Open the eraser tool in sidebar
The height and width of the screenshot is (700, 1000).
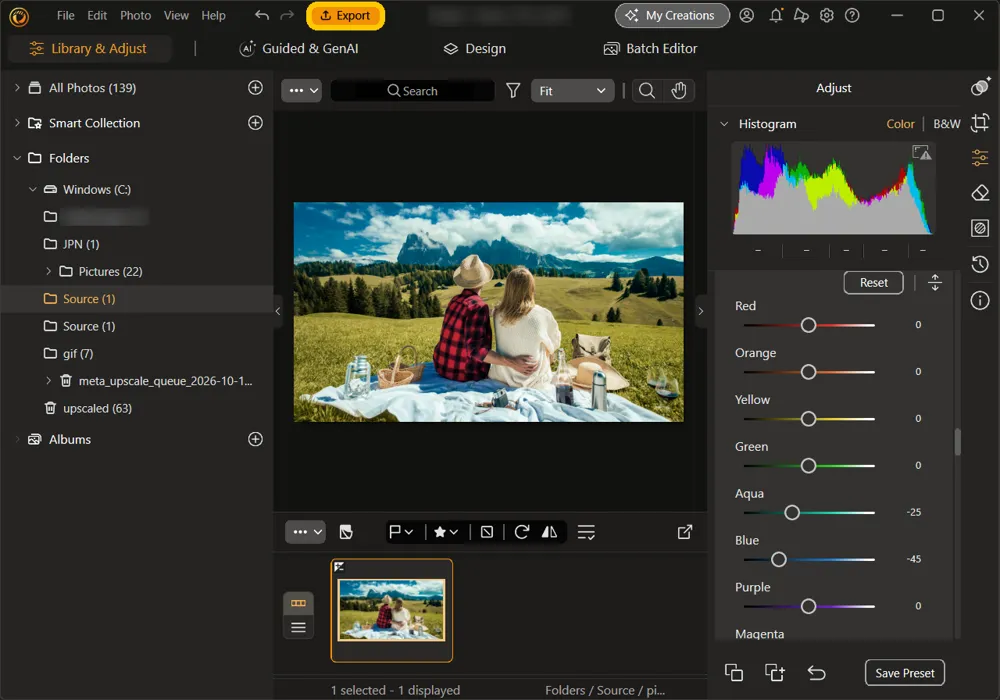980,193
